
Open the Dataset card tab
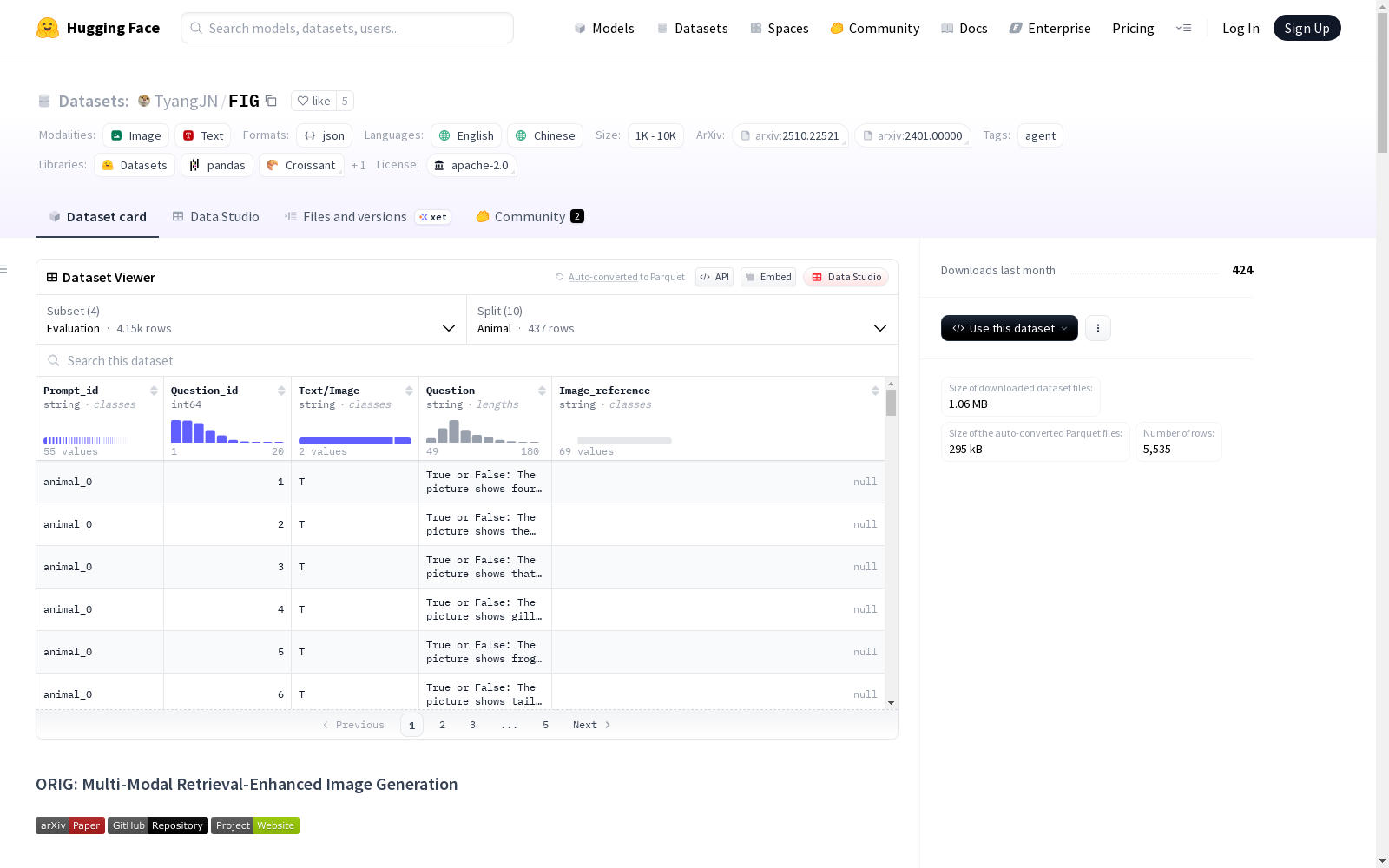point(97,217)
